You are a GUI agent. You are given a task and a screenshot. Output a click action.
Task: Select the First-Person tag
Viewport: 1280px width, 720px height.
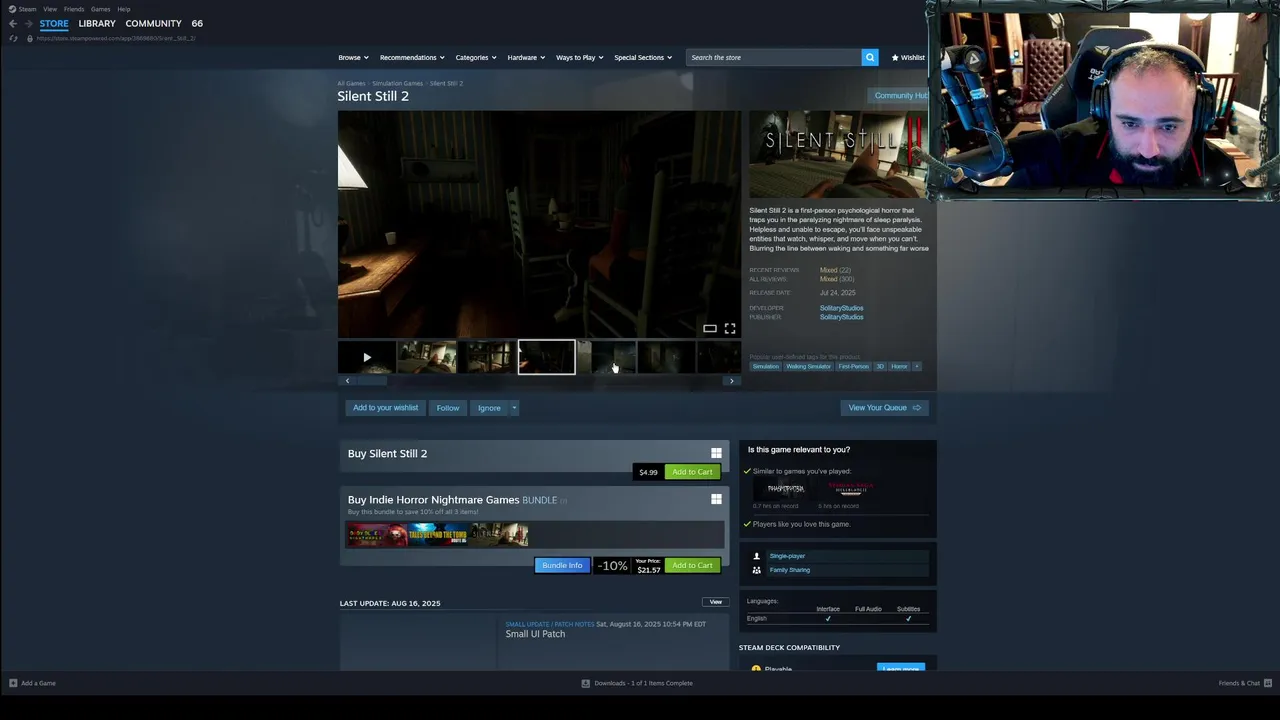coord(853,366)
